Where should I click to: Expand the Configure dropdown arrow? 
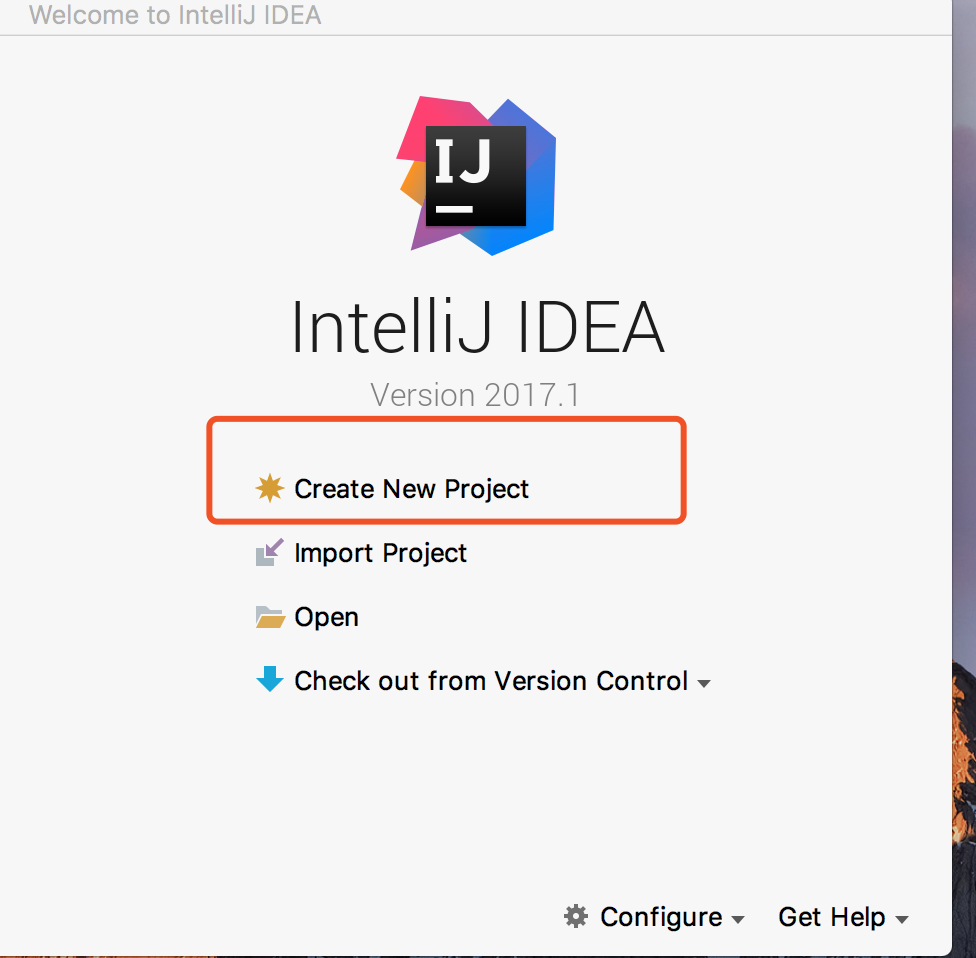[x=738, y=920]
